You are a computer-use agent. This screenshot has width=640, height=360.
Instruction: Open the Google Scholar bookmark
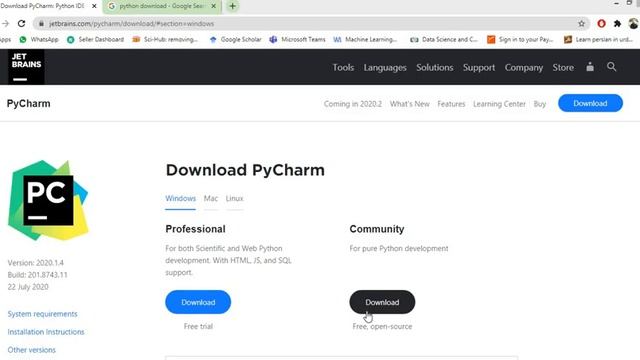(x=235, y=39)
